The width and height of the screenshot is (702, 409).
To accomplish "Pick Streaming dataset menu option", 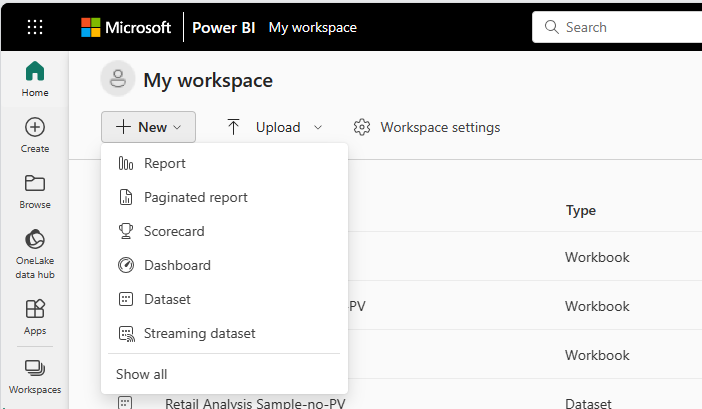I will 199,333.
